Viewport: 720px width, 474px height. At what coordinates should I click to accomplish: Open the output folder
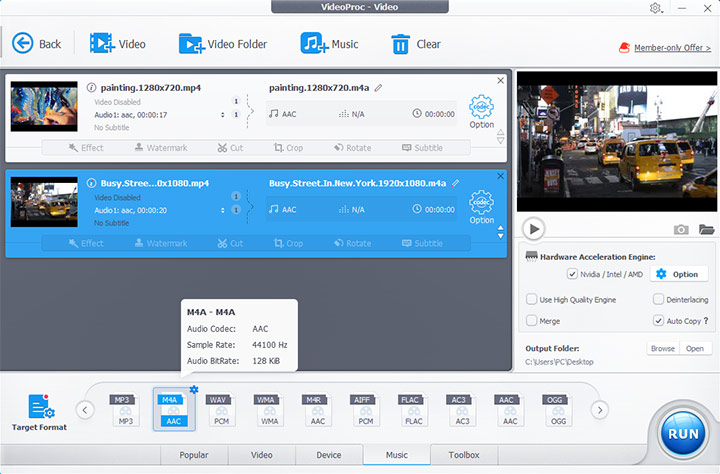(695, 349)
